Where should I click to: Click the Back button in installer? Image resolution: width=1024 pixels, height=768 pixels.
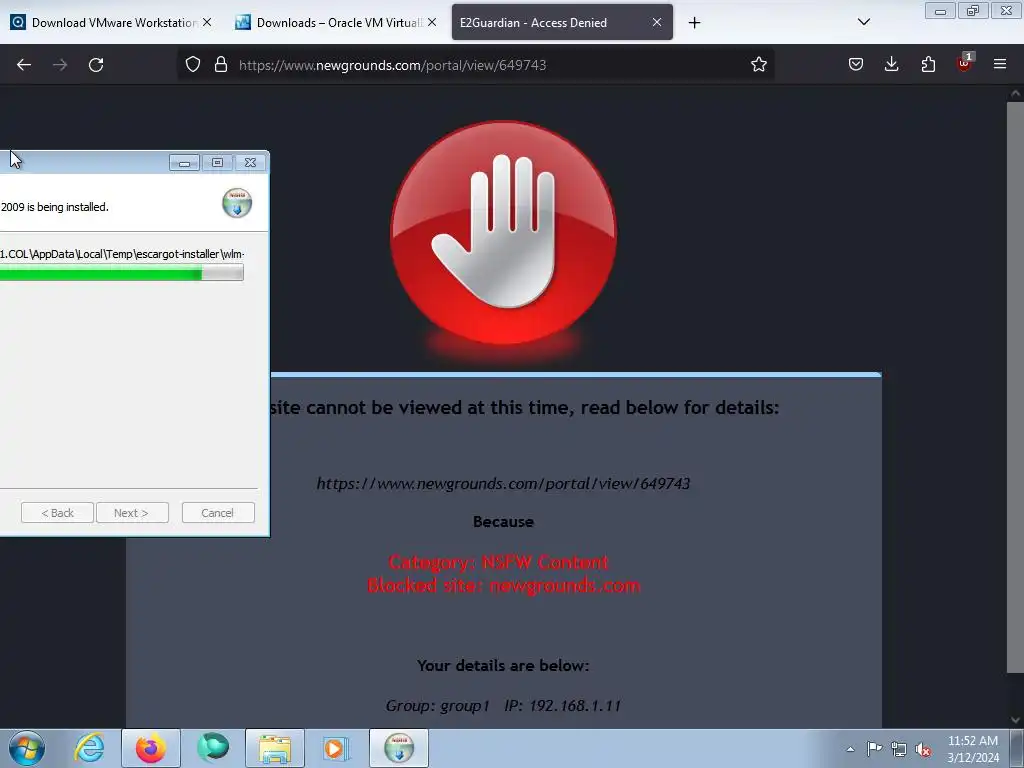57,513
